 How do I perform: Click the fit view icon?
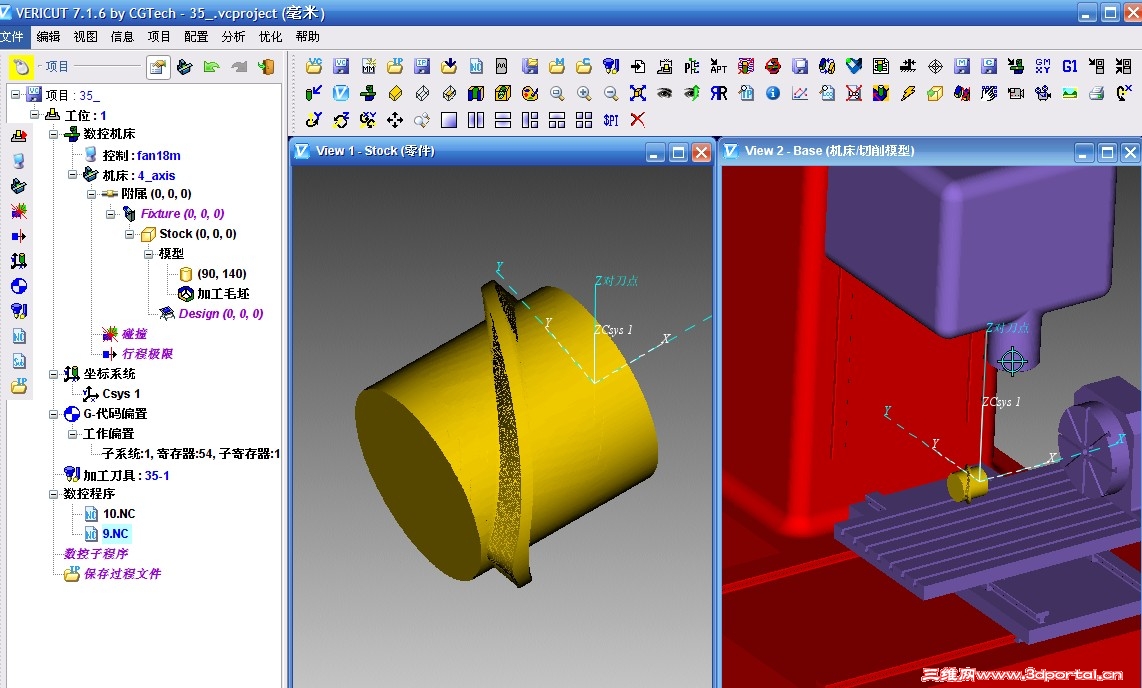(638, 93)
